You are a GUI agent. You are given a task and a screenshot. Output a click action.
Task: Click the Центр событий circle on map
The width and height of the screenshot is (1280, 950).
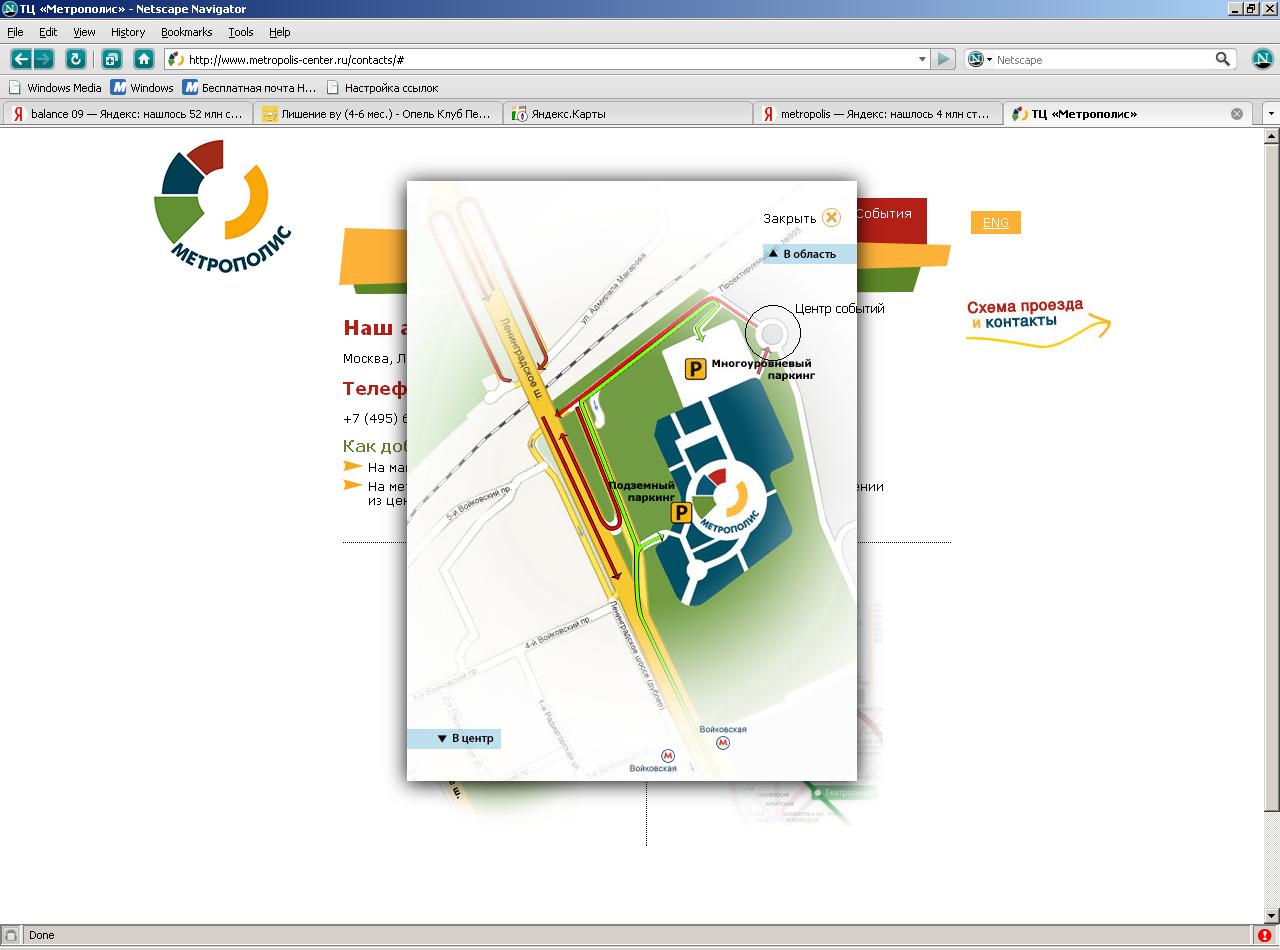(773, 332)
